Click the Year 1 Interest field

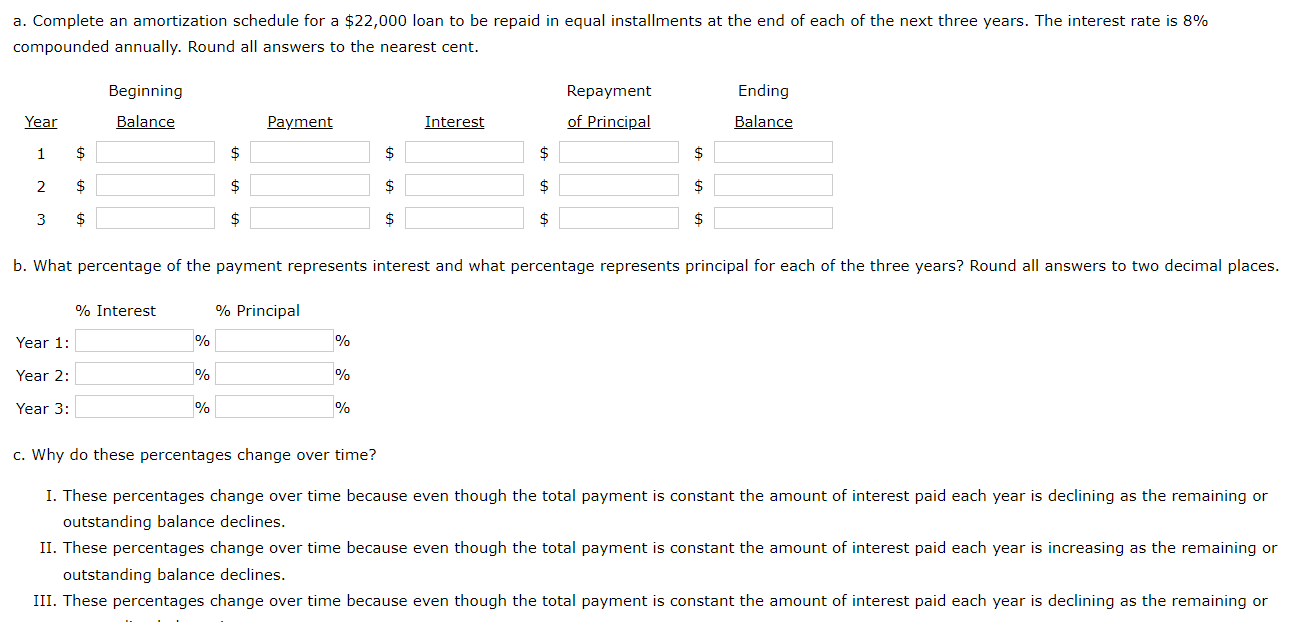[x=464, y=152]
